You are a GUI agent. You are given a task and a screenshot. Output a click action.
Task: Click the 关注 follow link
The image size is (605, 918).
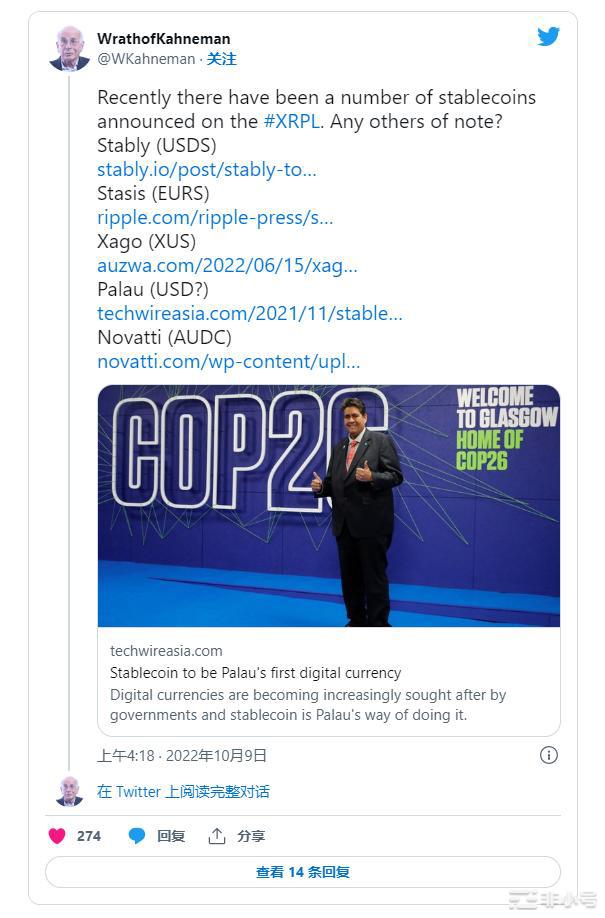tap(222, 59)
